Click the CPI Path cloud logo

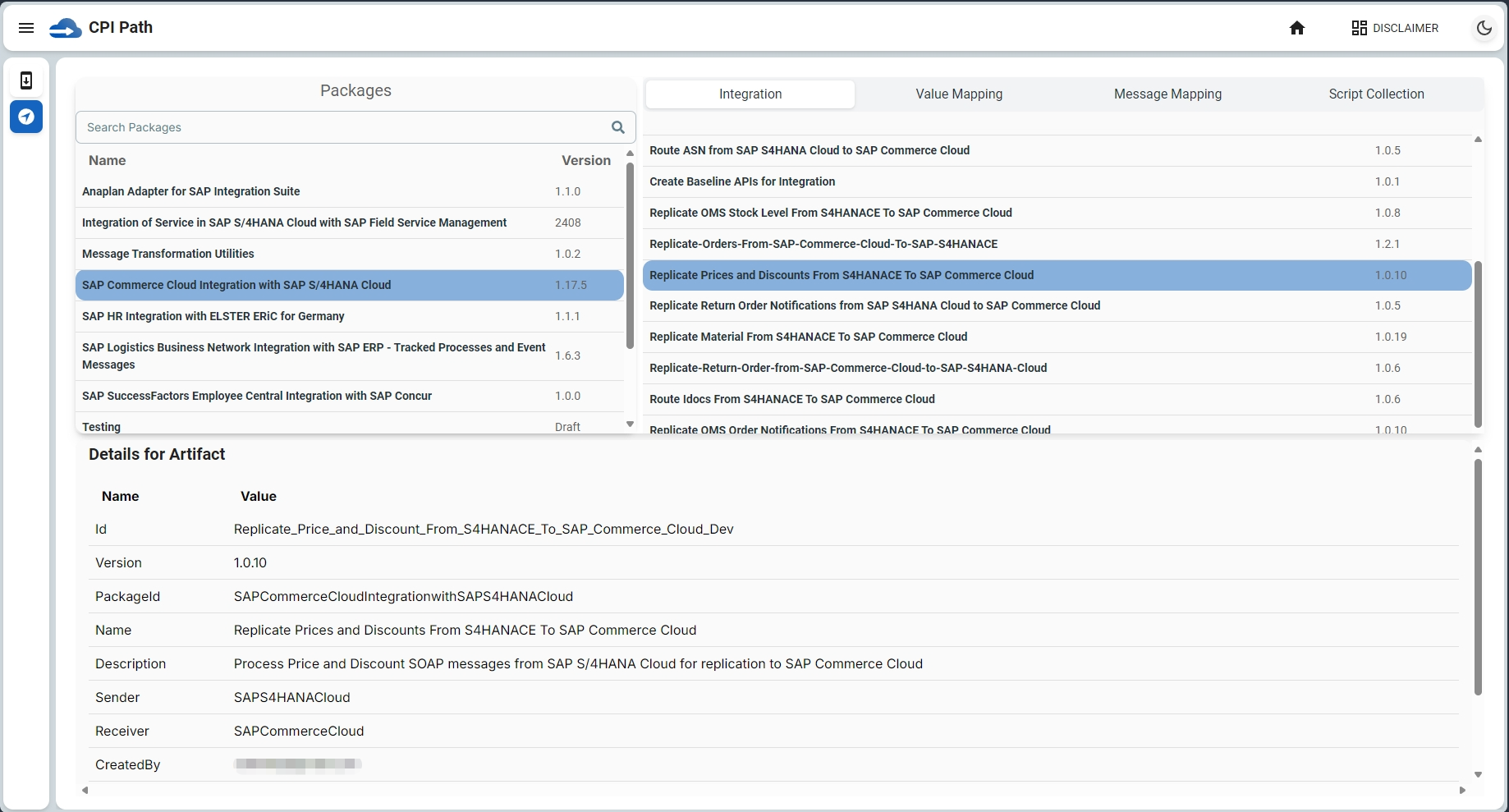[66, 28]
